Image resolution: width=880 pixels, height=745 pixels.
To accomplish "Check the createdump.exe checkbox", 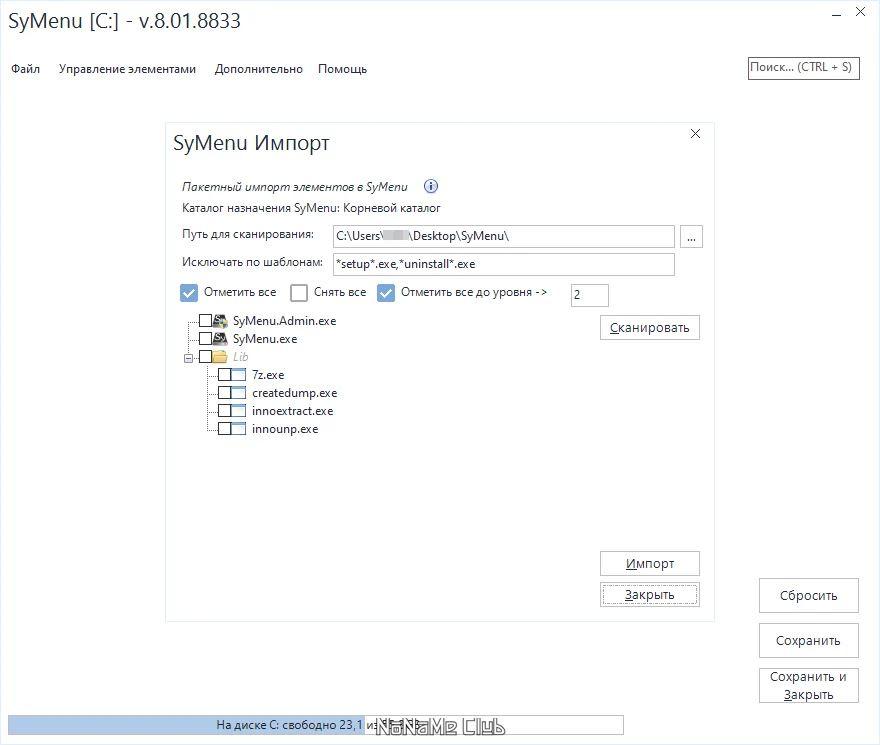I will (x=224, y=392).
